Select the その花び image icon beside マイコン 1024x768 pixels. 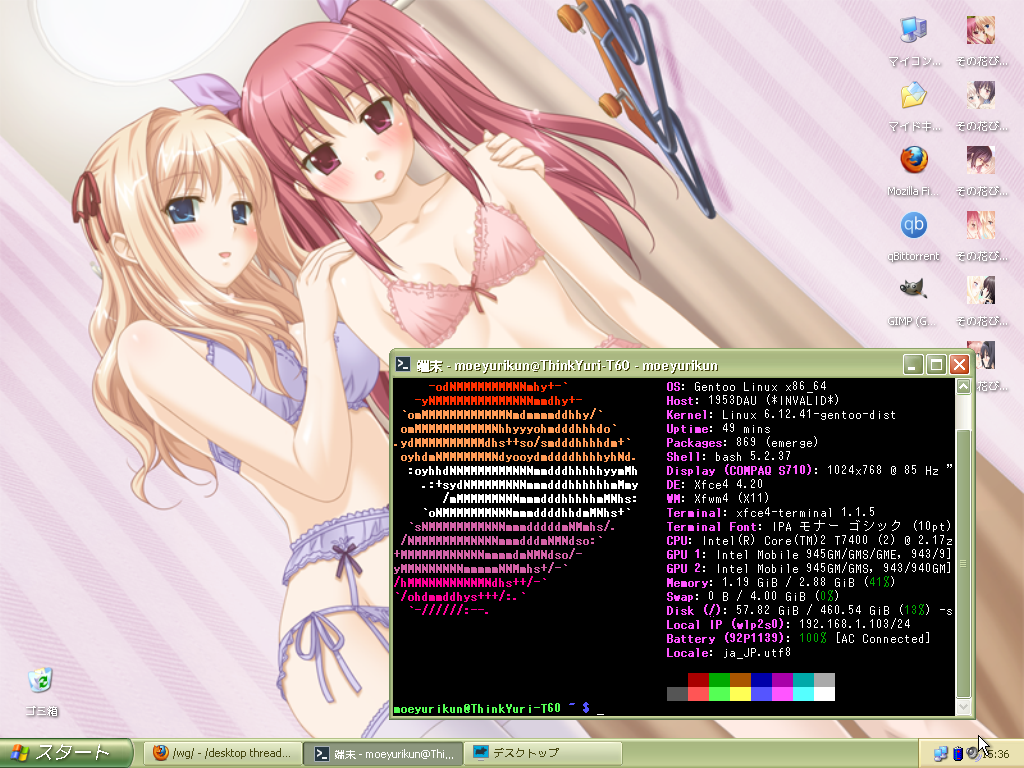(981, 30)
